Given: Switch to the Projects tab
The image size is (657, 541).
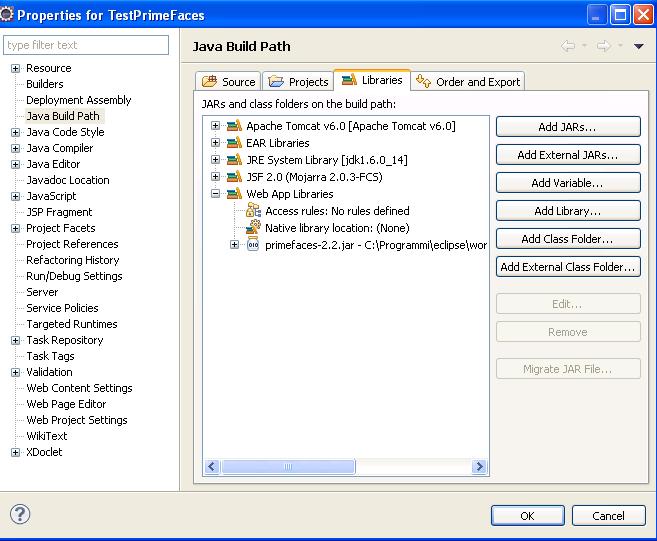Looking at the screenshot, I should click(x=298, y=81).
